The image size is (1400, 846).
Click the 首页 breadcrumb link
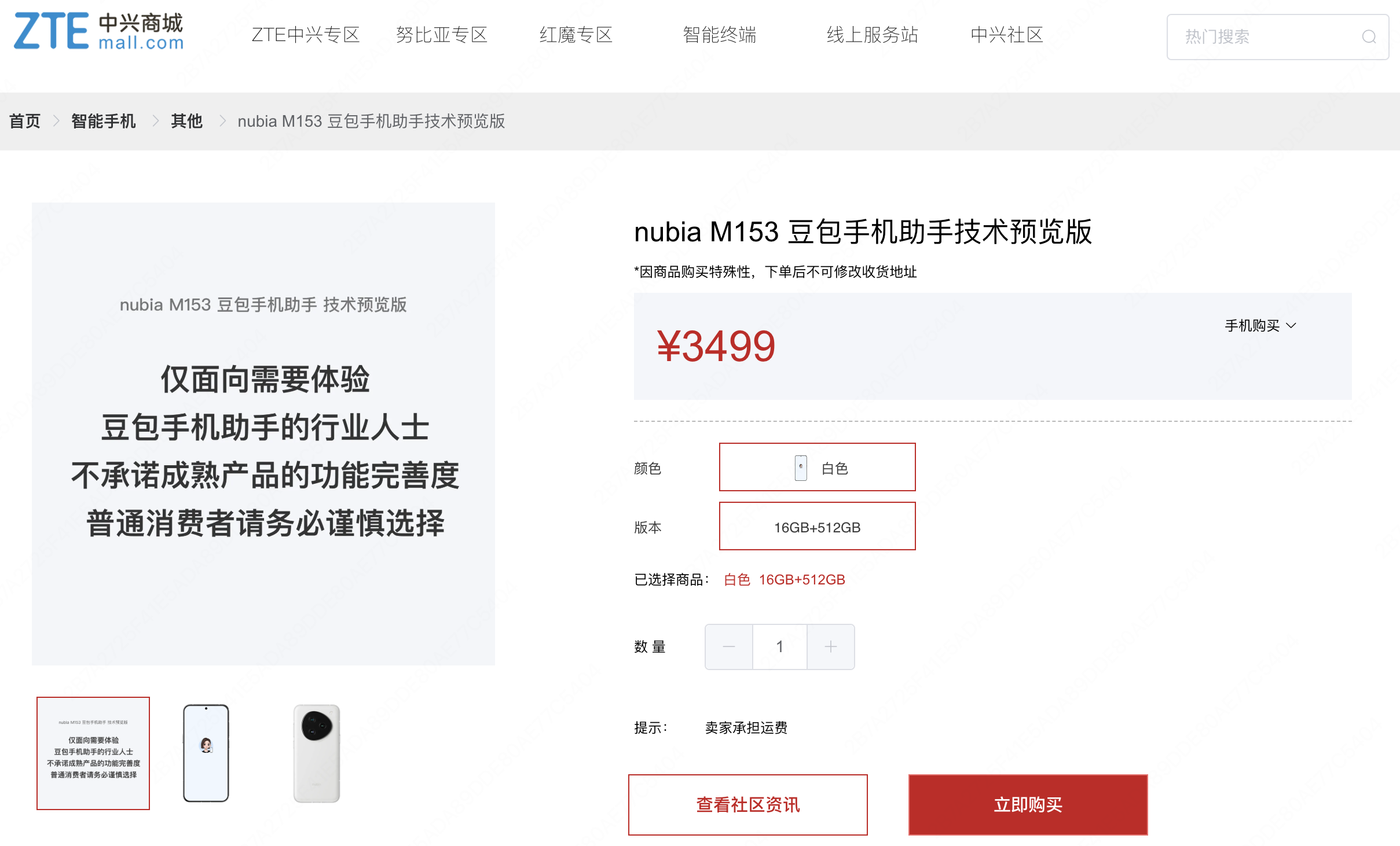pyautogui.click(x=25, y=122)
